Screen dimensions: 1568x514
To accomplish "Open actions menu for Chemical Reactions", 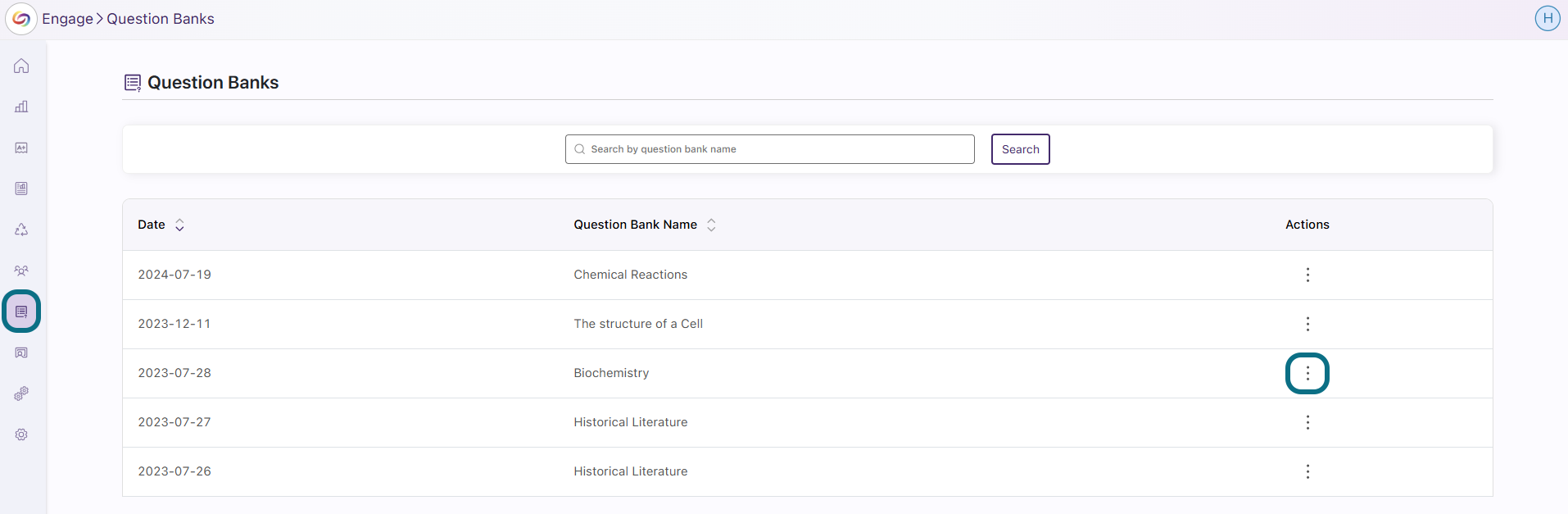I will pos(1307,275).
